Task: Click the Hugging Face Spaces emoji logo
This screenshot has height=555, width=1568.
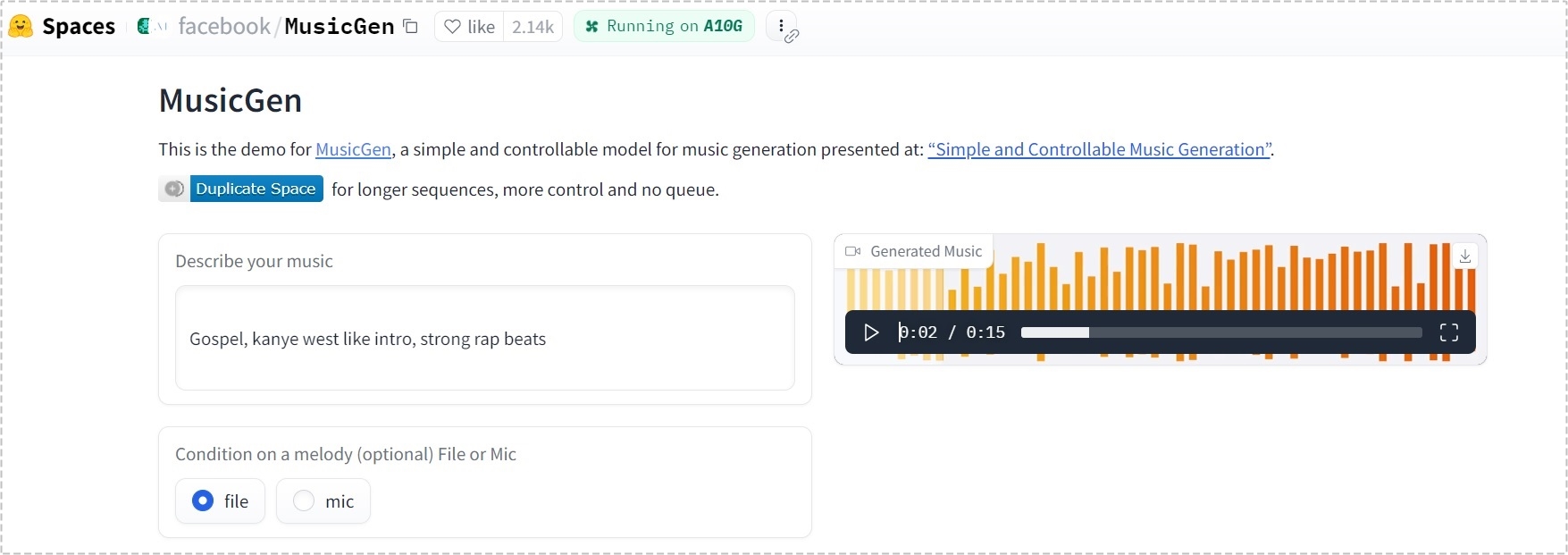Action: coord(21,27)
